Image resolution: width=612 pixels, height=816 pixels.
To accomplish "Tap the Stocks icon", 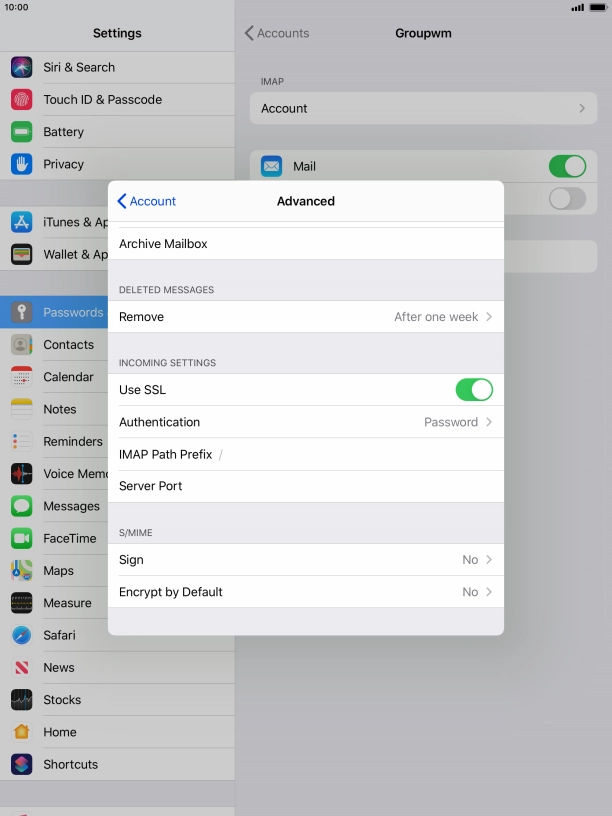I will click(x=22, y=700).
